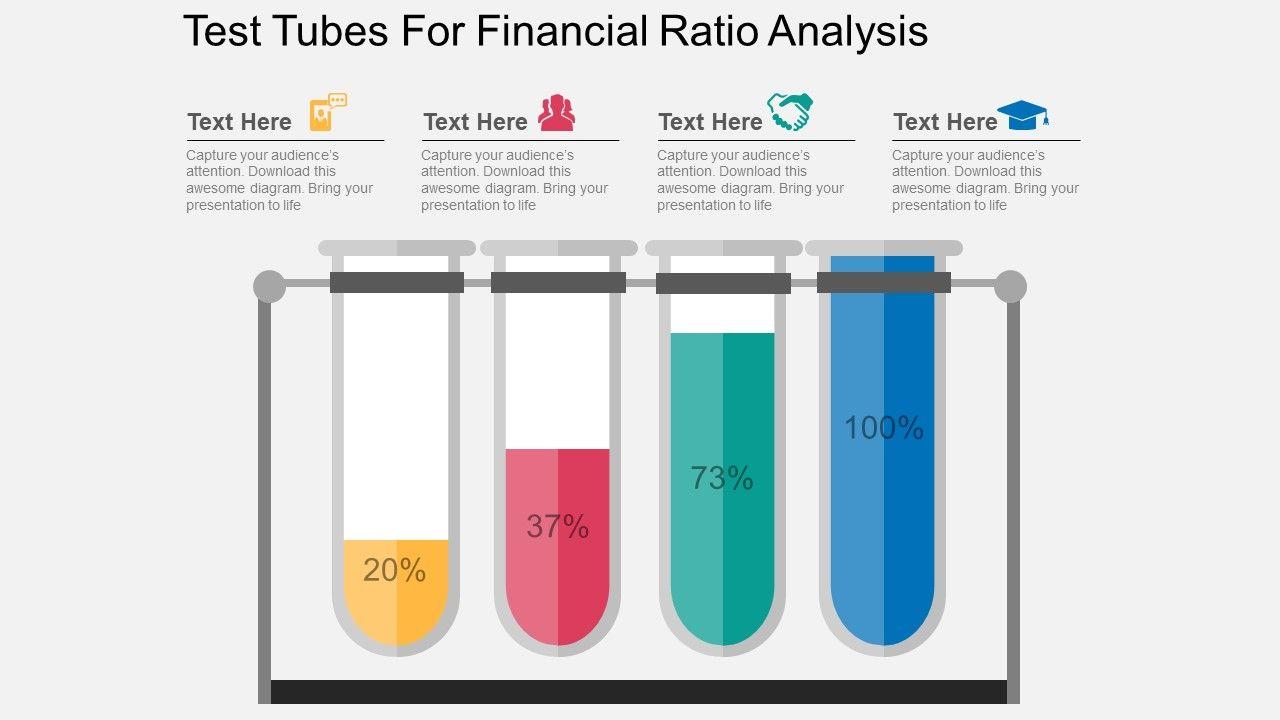Click the teal handshake icon

[x=790, y=111]
